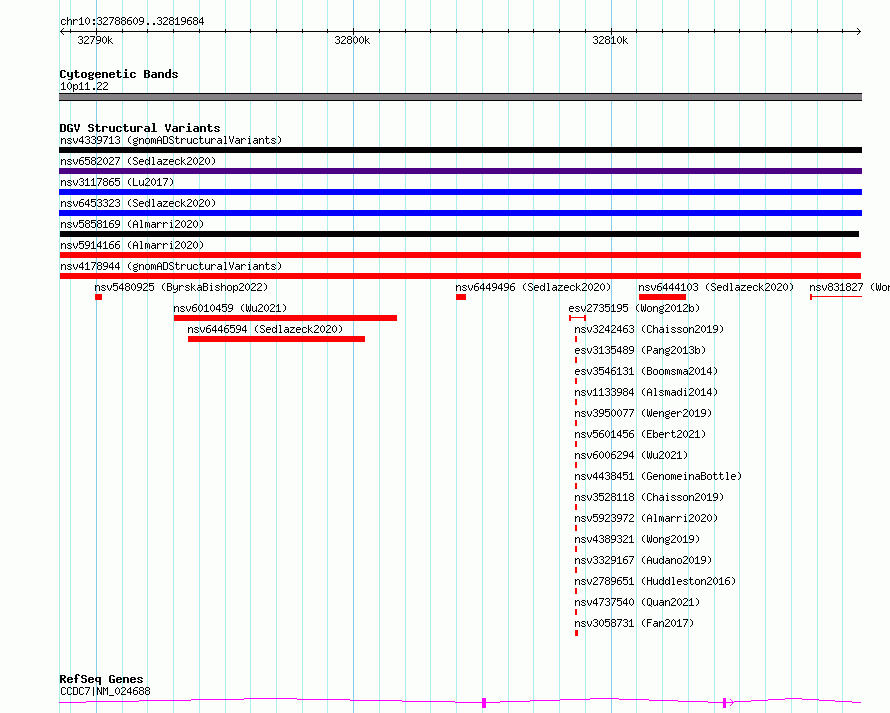
Task: Select the black nsv4339713 variant bar
Action: 460,150
